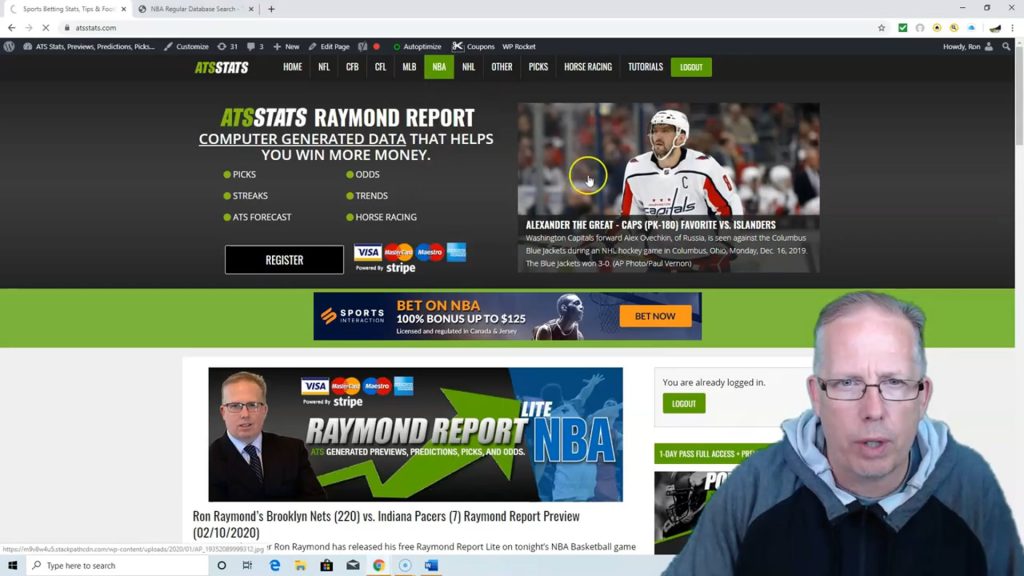
Task: Open the NFL section
Action: pos(324,67)
